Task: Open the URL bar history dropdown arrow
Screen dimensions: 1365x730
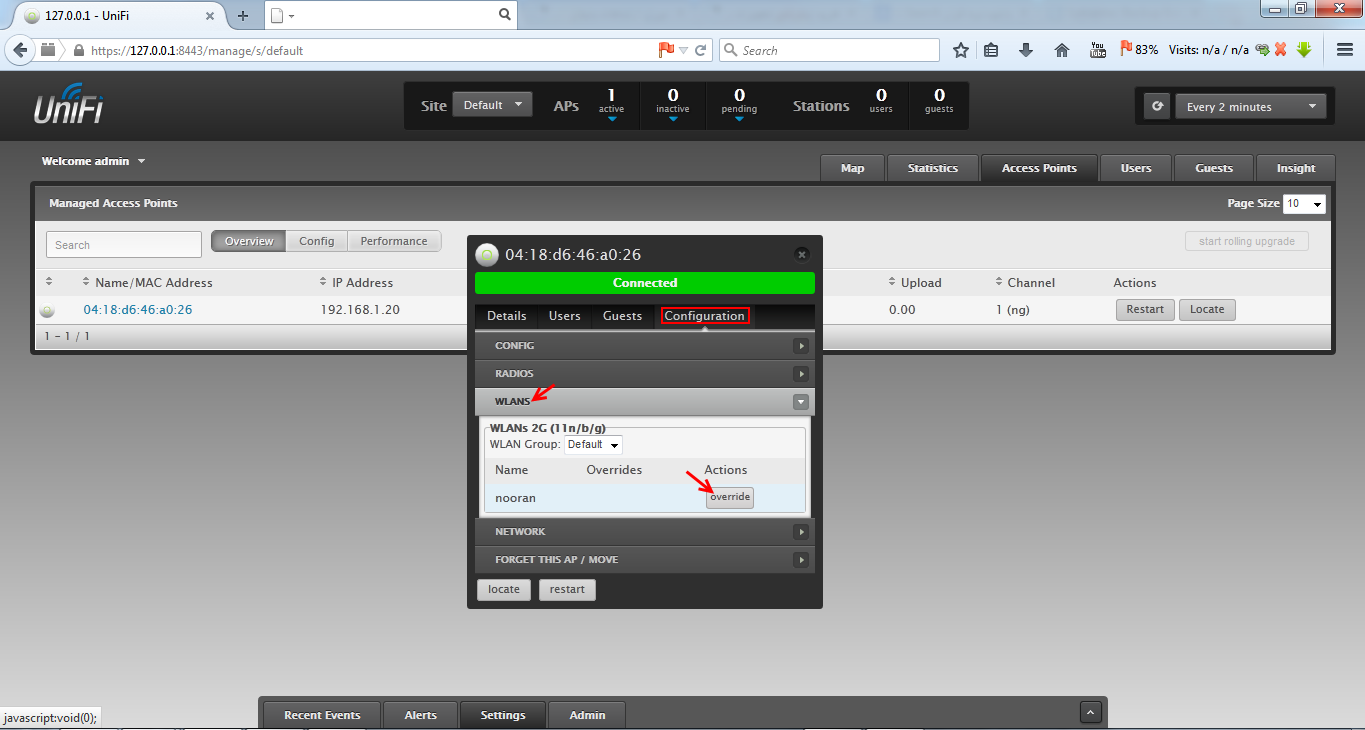Action: 684,50
